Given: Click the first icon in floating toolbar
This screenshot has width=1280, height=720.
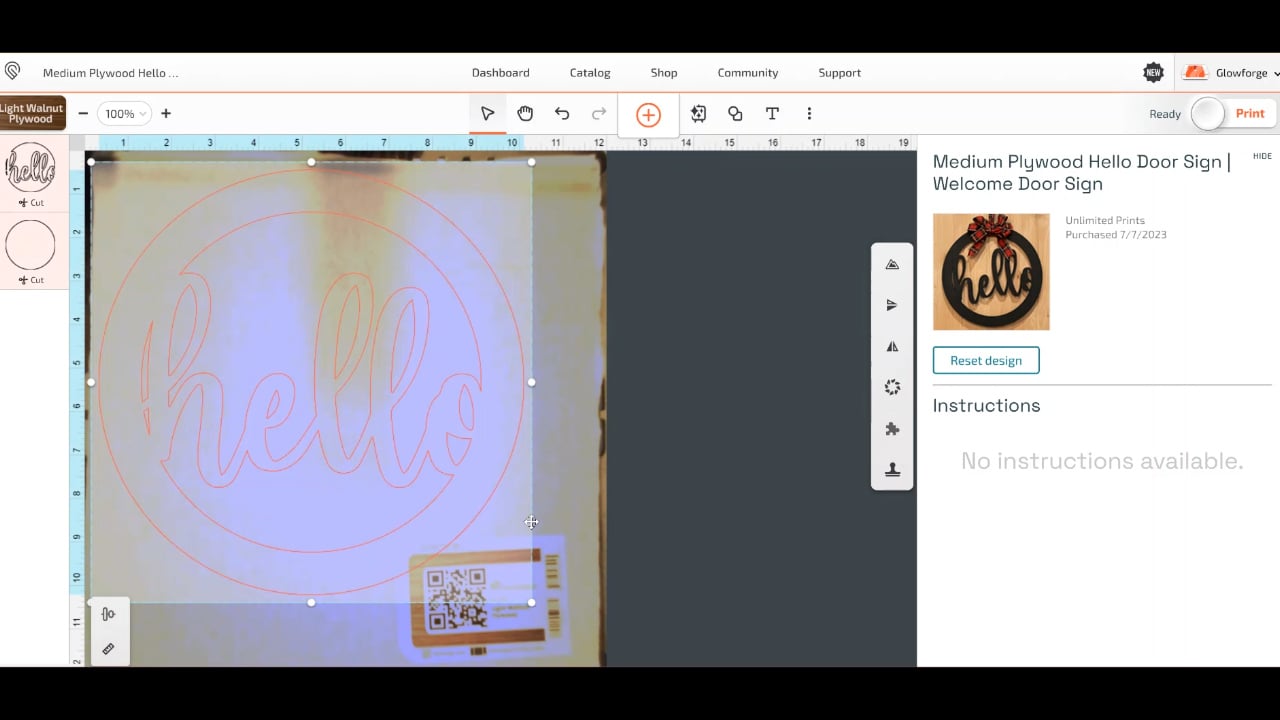Looking at the screenshot, I should (x=892, y=265).
